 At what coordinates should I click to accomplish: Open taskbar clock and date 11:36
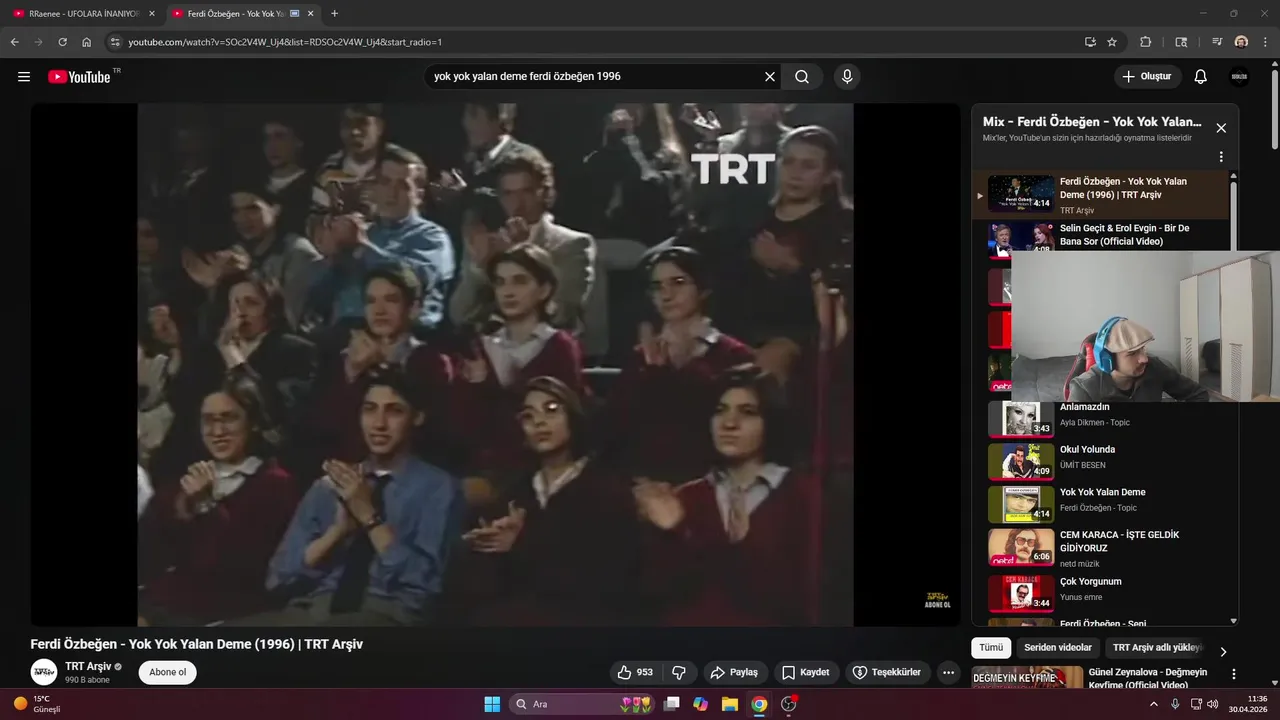[1248, 704]
